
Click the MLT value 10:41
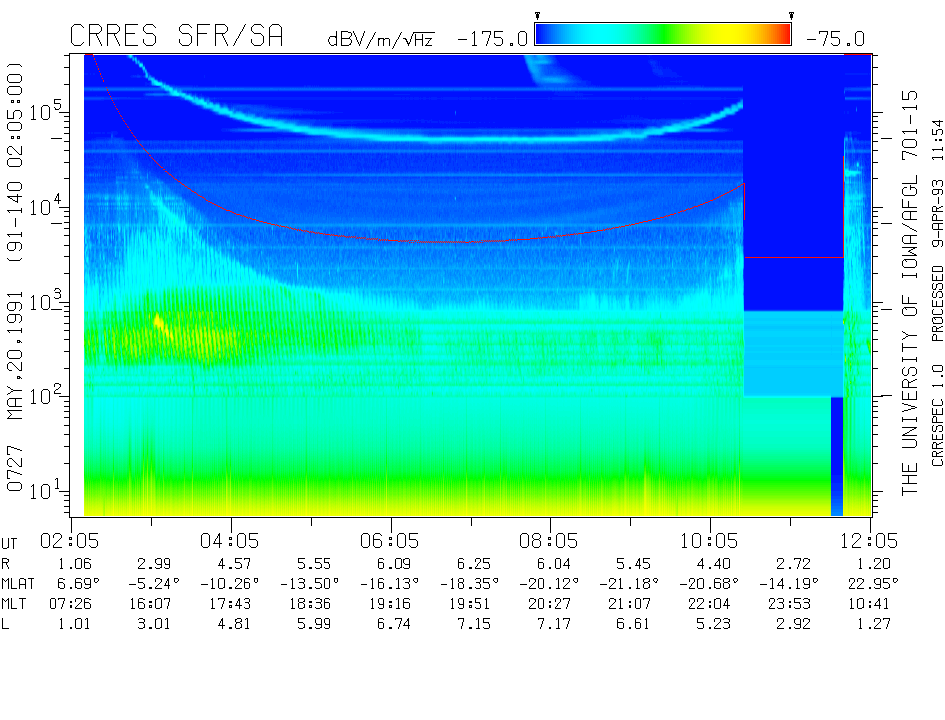pos(869,604)
